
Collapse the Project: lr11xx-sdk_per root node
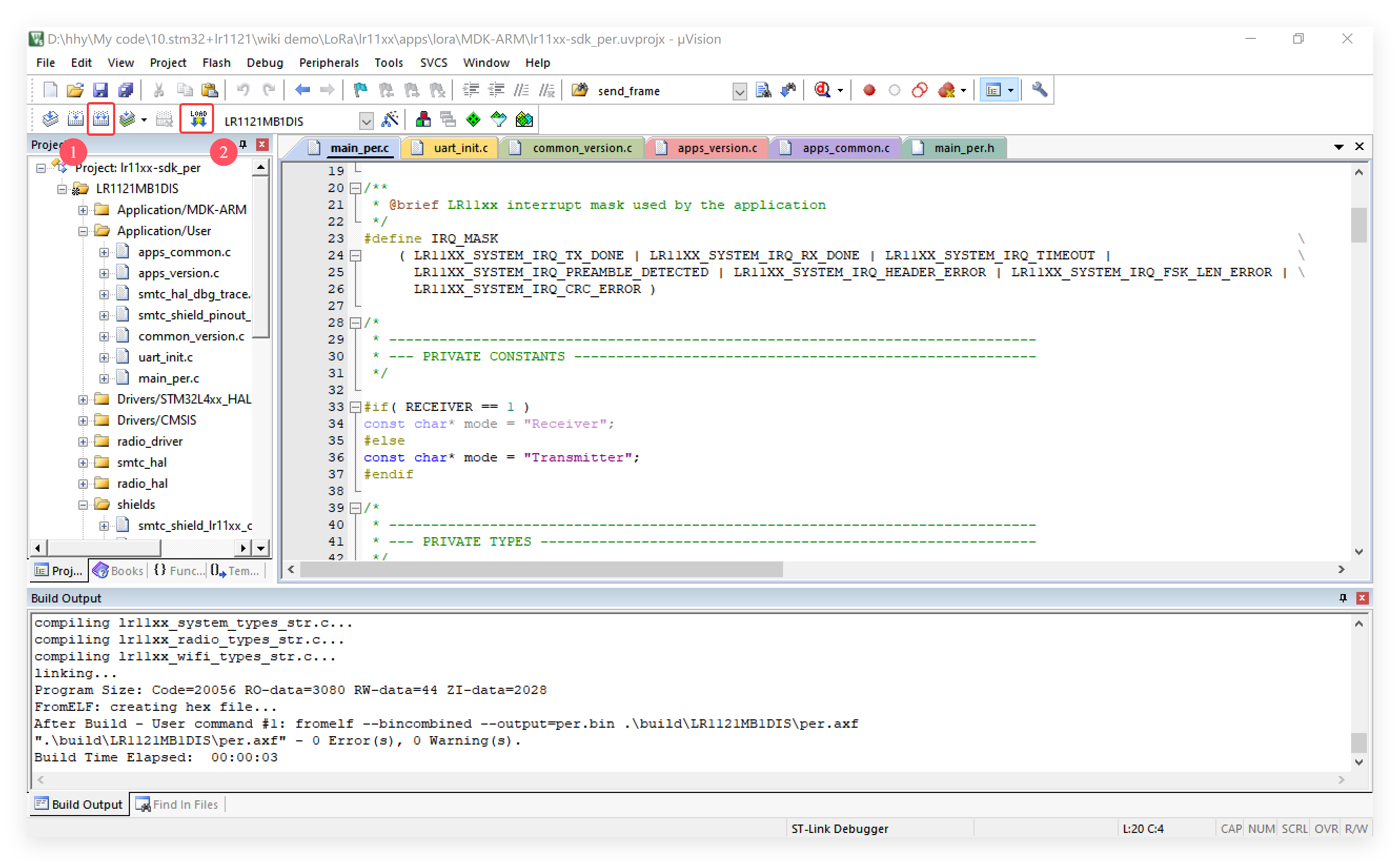tap(40, 168)
